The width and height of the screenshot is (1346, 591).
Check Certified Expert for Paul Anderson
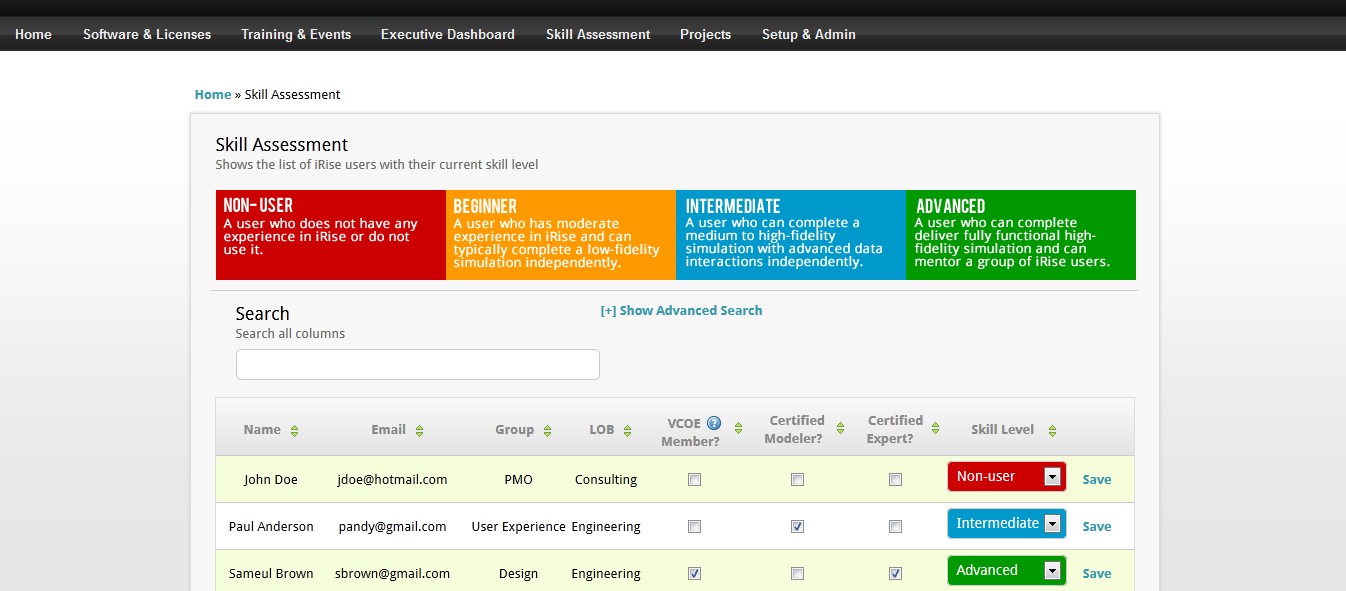(x=895, y=527)
